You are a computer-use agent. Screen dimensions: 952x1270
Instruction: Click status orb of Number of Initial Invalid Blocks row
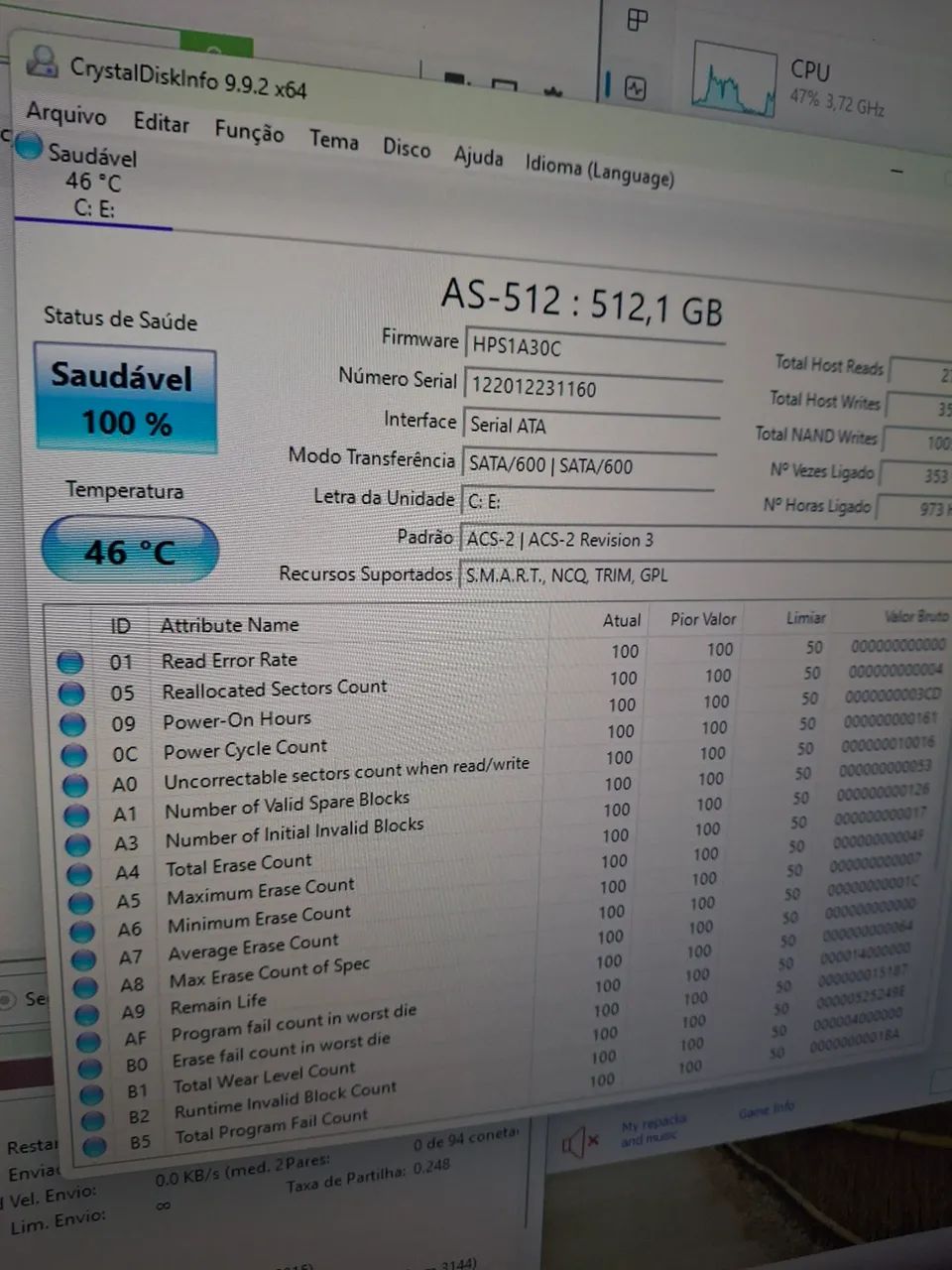[x=78, y=845]
